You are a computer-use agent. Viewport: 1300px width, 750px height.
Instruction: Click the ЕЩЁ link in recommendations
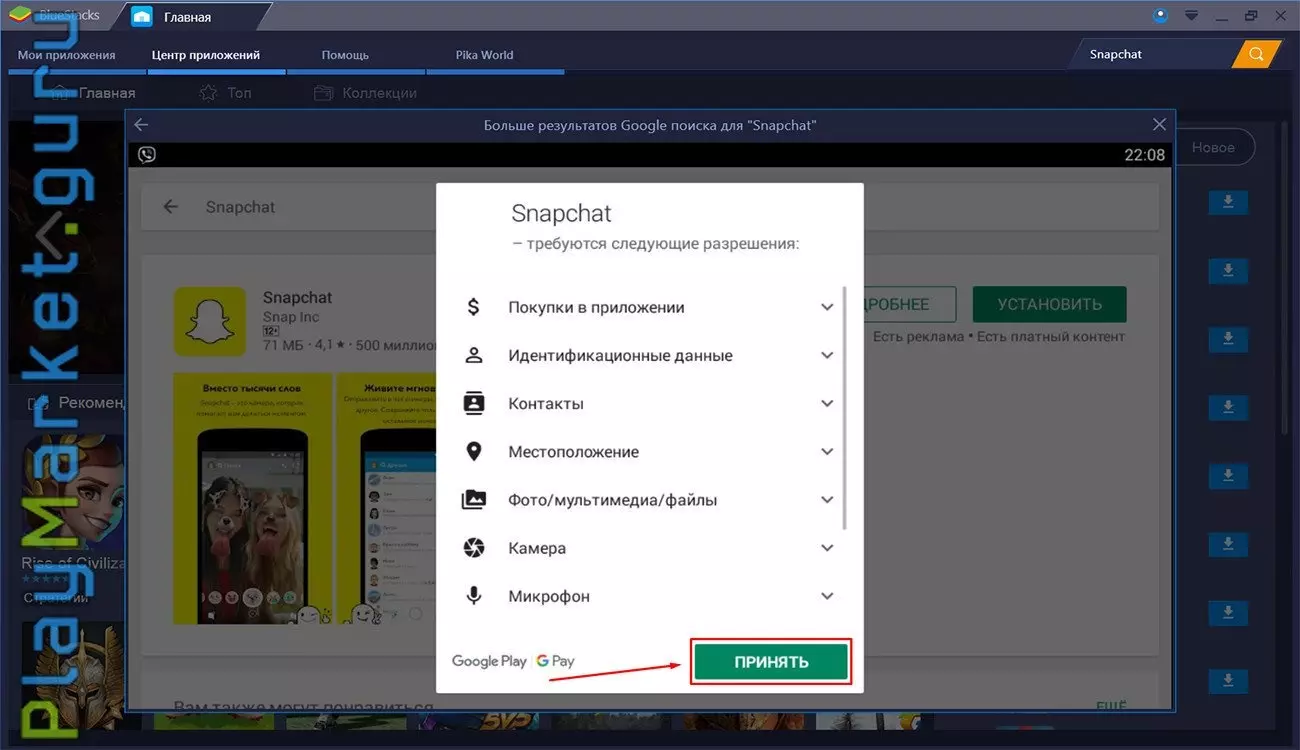pos(1111,706)
